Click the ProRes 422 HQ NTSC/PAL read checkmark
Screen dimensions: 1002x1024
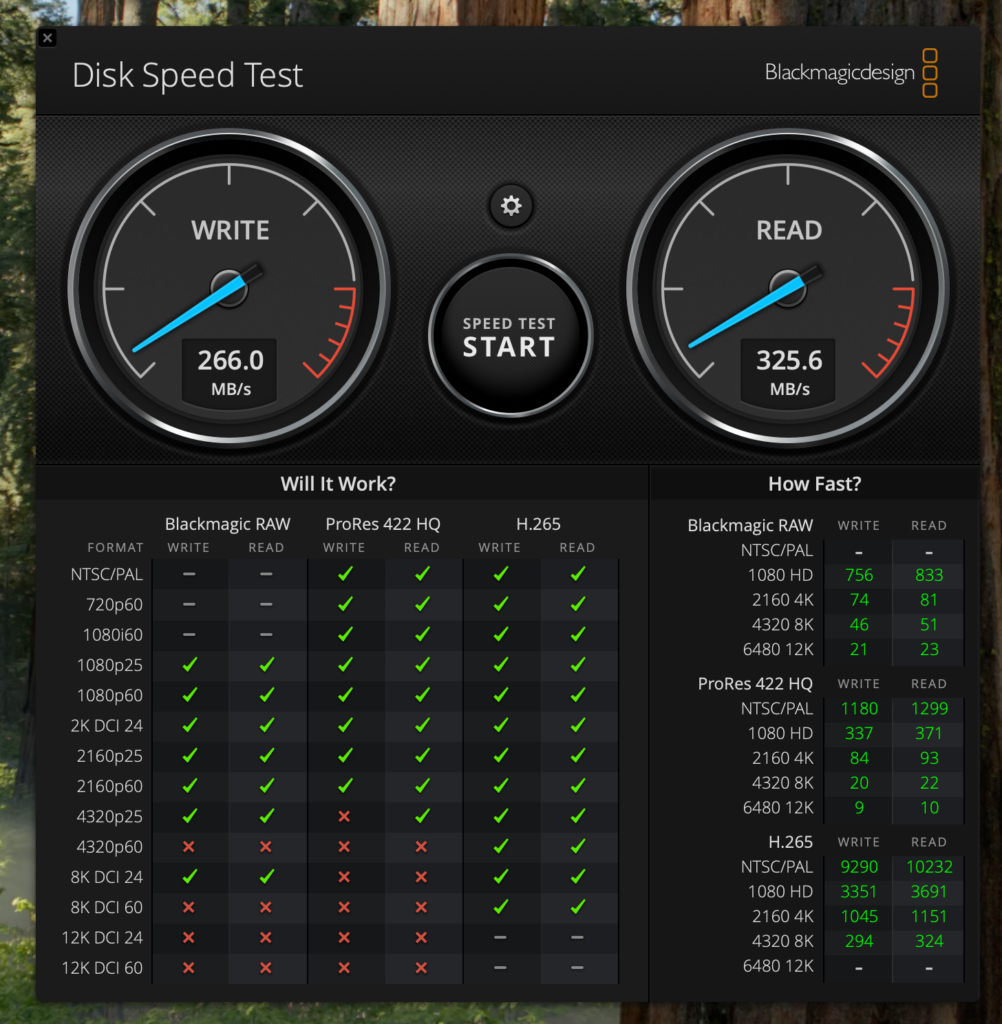click(x=422, y=574)
